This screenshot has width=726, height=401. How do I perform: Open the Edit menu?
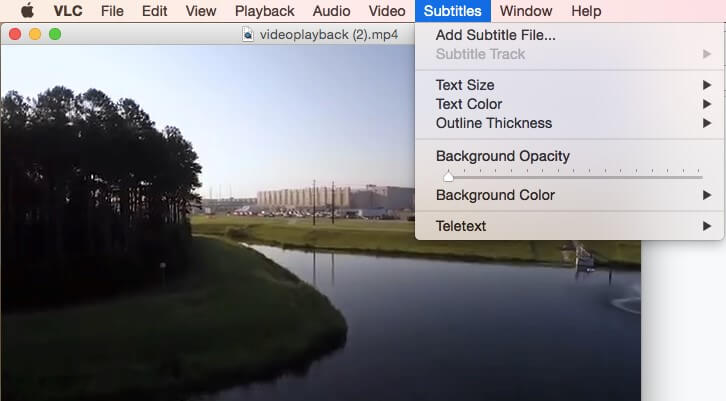click(154, 11)
